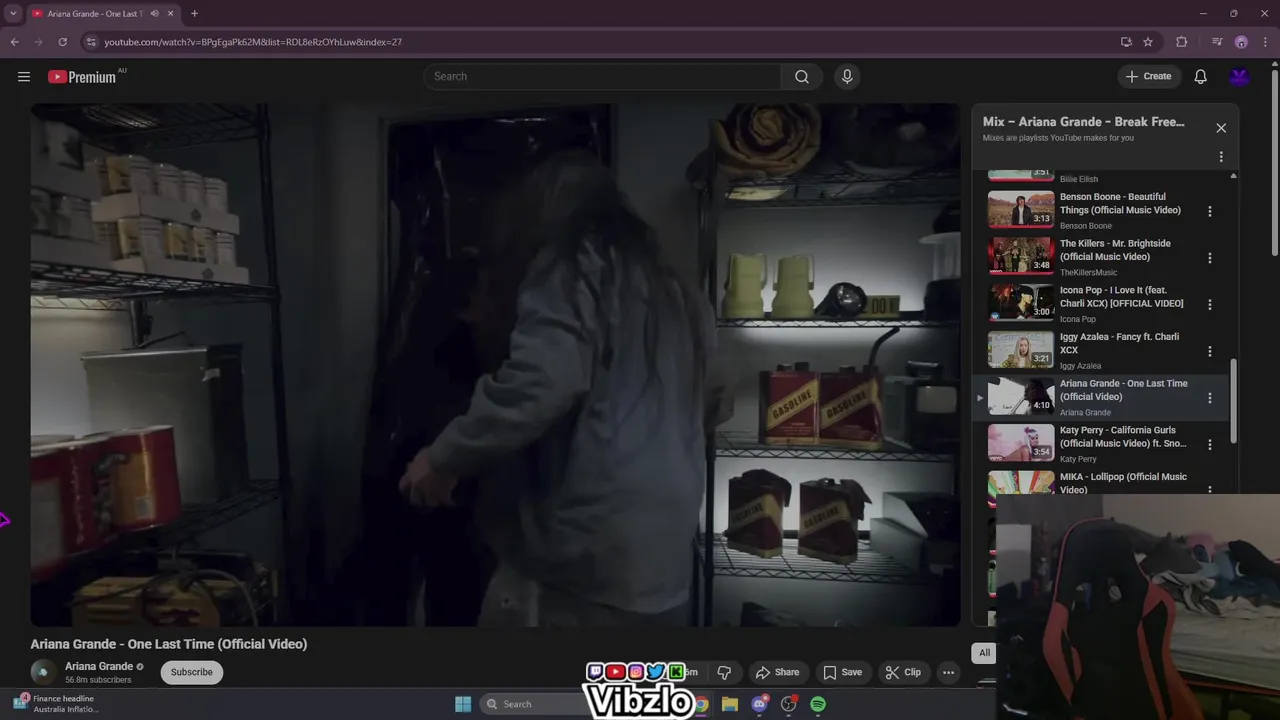Click the playlist panel scrollbar

(1233, 400)
